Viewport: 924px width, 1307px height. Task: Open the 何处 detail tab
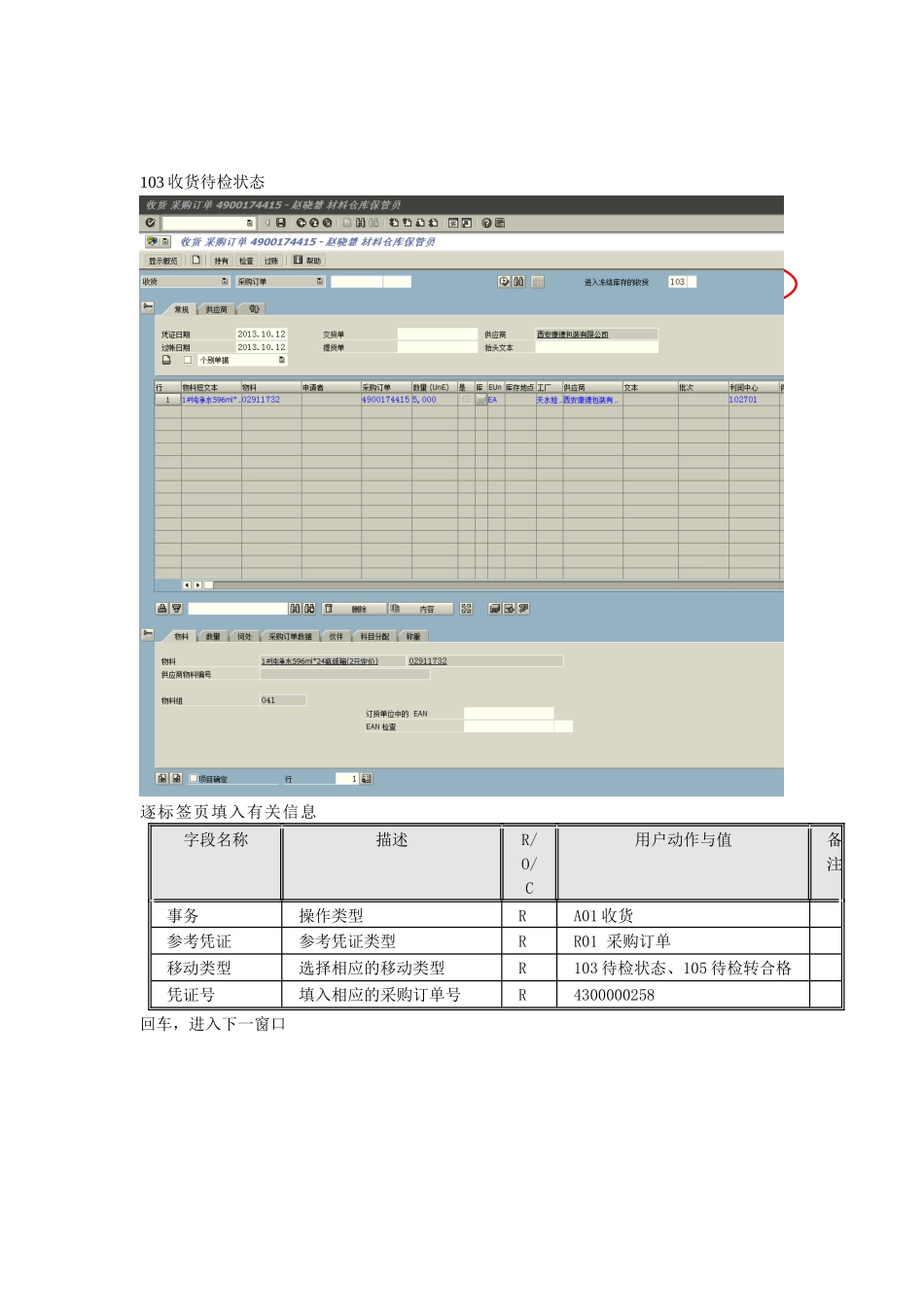coord(244,637)
